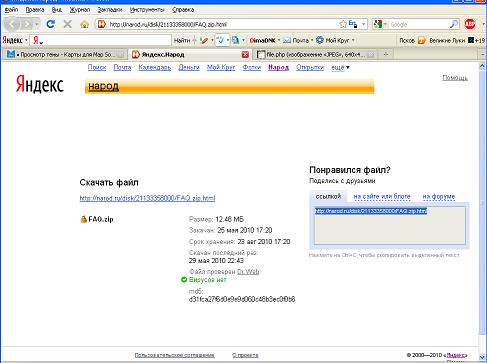487x363 pixels.
Task: Open the Яндекс toolbar logo dropdown arrow
Action: (x=26, y=40)
